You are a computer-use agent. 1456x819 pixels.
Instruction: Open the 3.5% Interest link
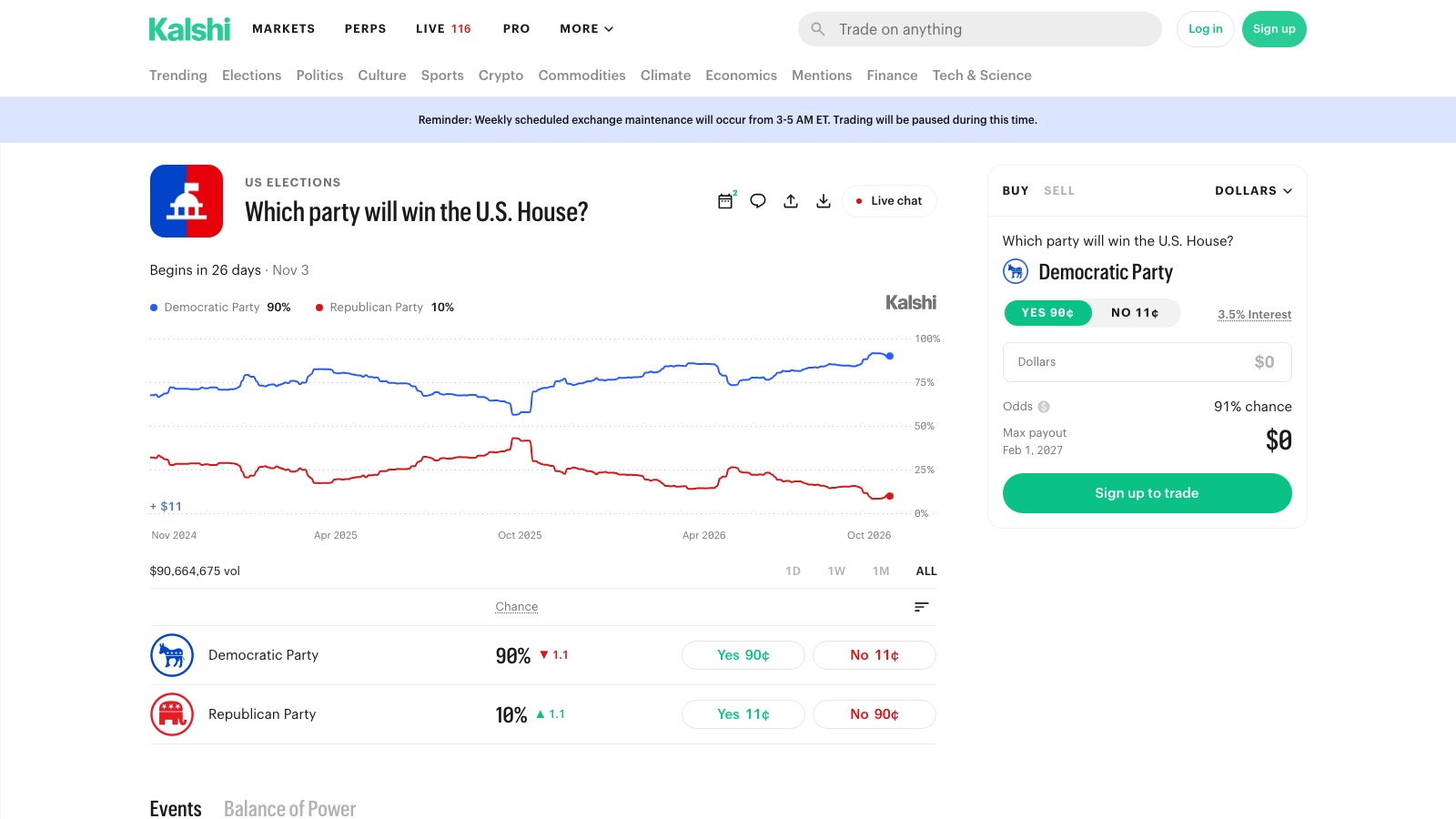(1255, 315)
